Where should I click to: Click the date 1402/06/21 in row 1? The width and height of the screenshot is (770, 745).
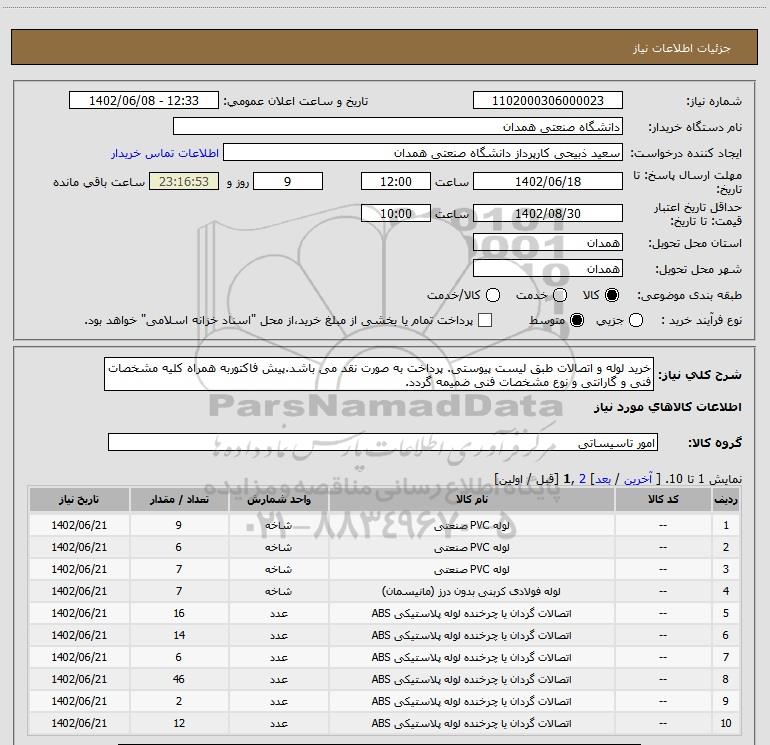(79, 525)
